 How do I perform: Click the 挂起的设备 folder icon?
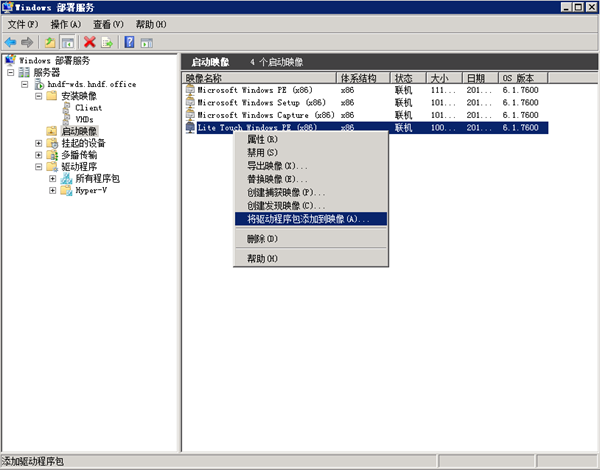coord(52,143)
